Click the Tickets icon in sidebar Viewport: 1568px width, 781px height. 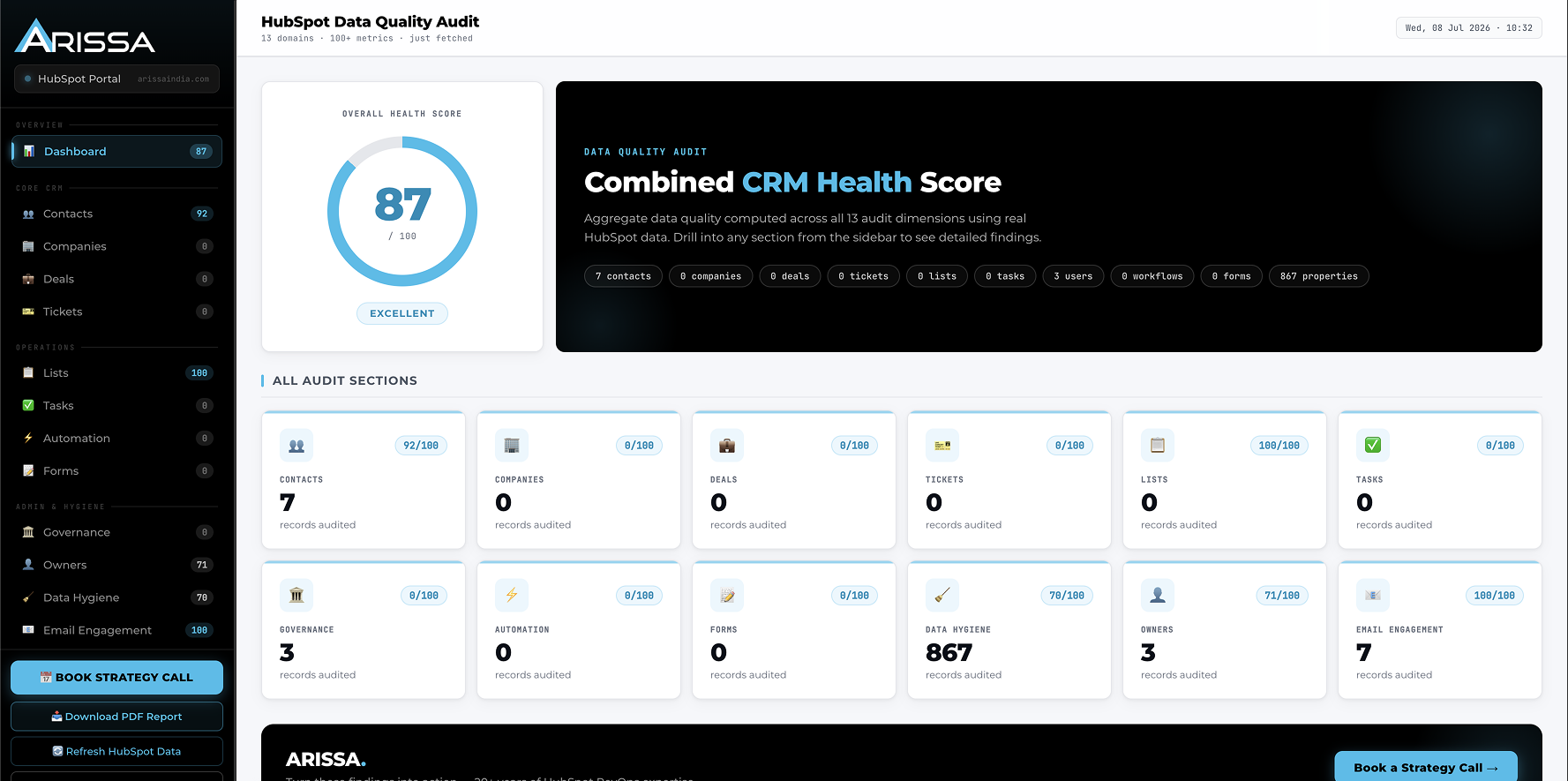click(x=28, y=312)
